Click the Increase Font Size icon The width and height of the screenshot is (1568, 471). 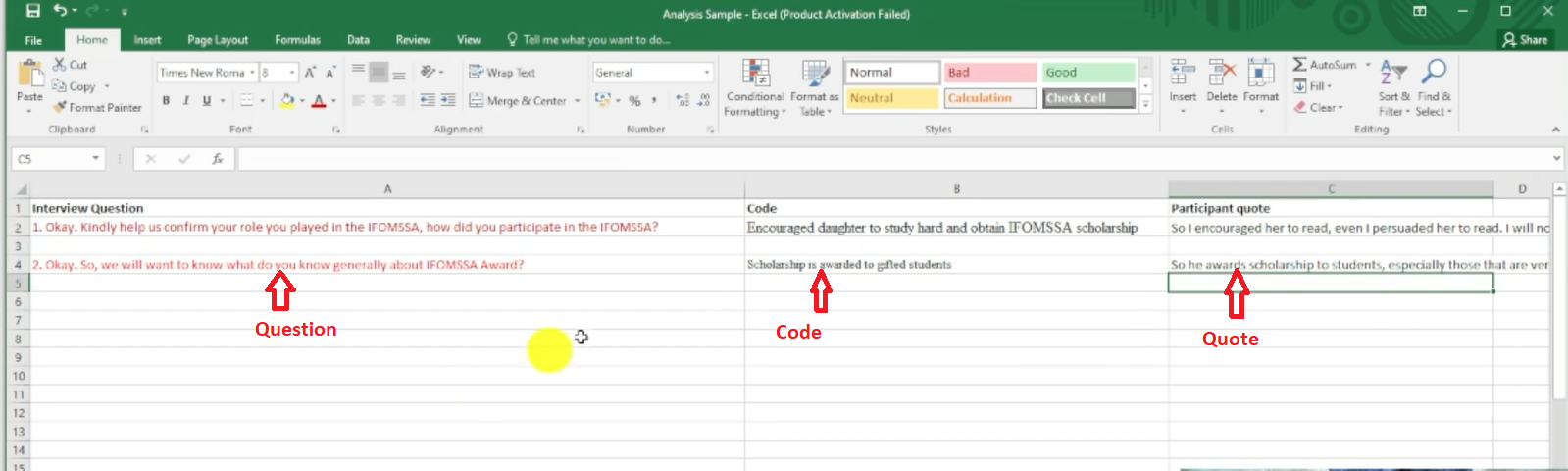pos(310,73)
